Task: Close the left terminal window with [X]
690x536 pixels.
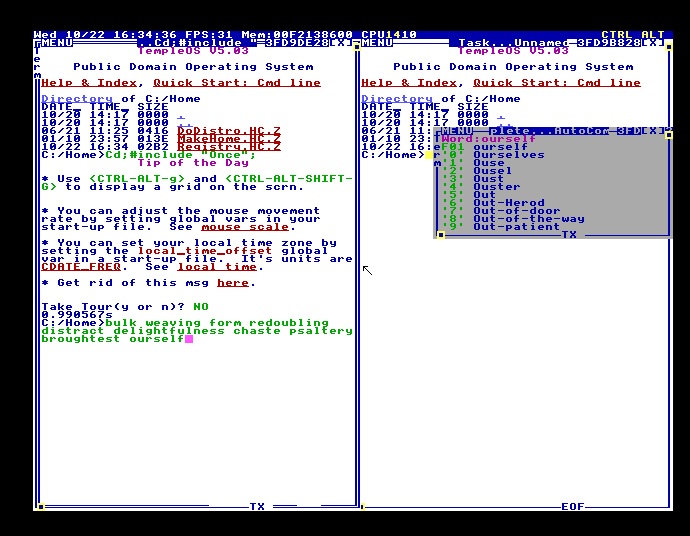Action: [x=341, y=43]
